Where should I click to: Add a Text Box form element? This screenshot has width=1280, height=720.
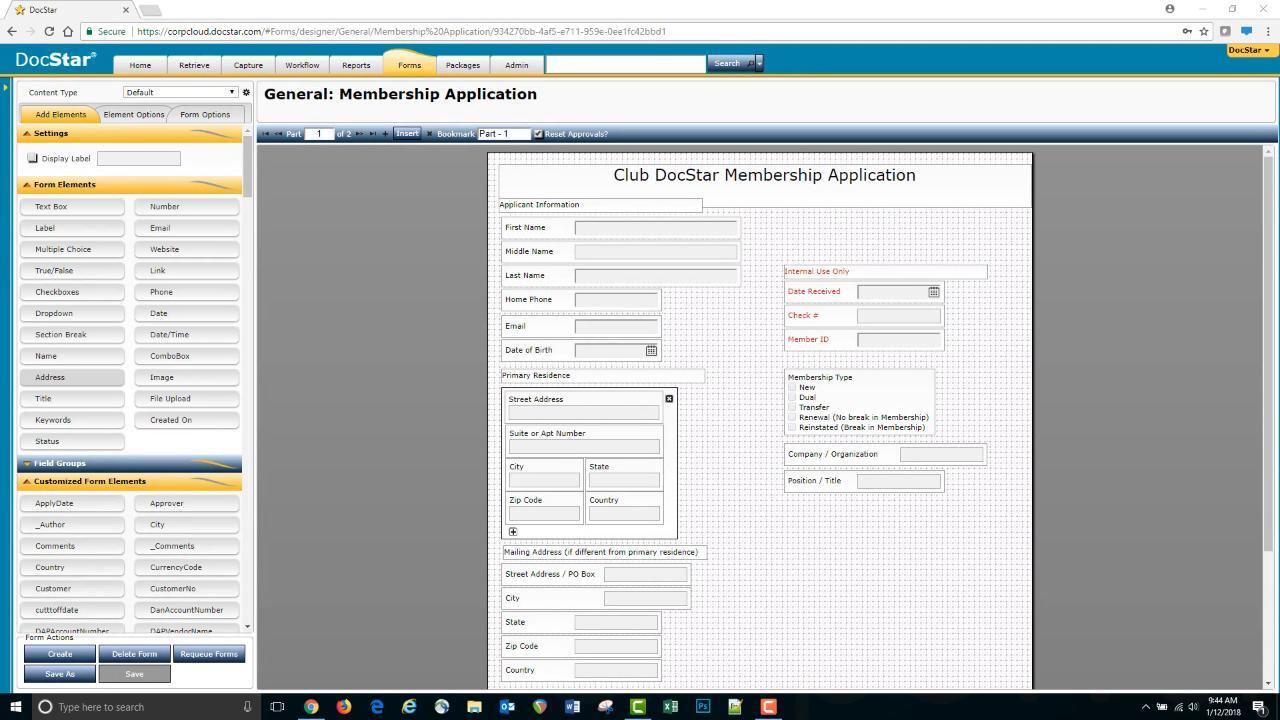[72, 207]
